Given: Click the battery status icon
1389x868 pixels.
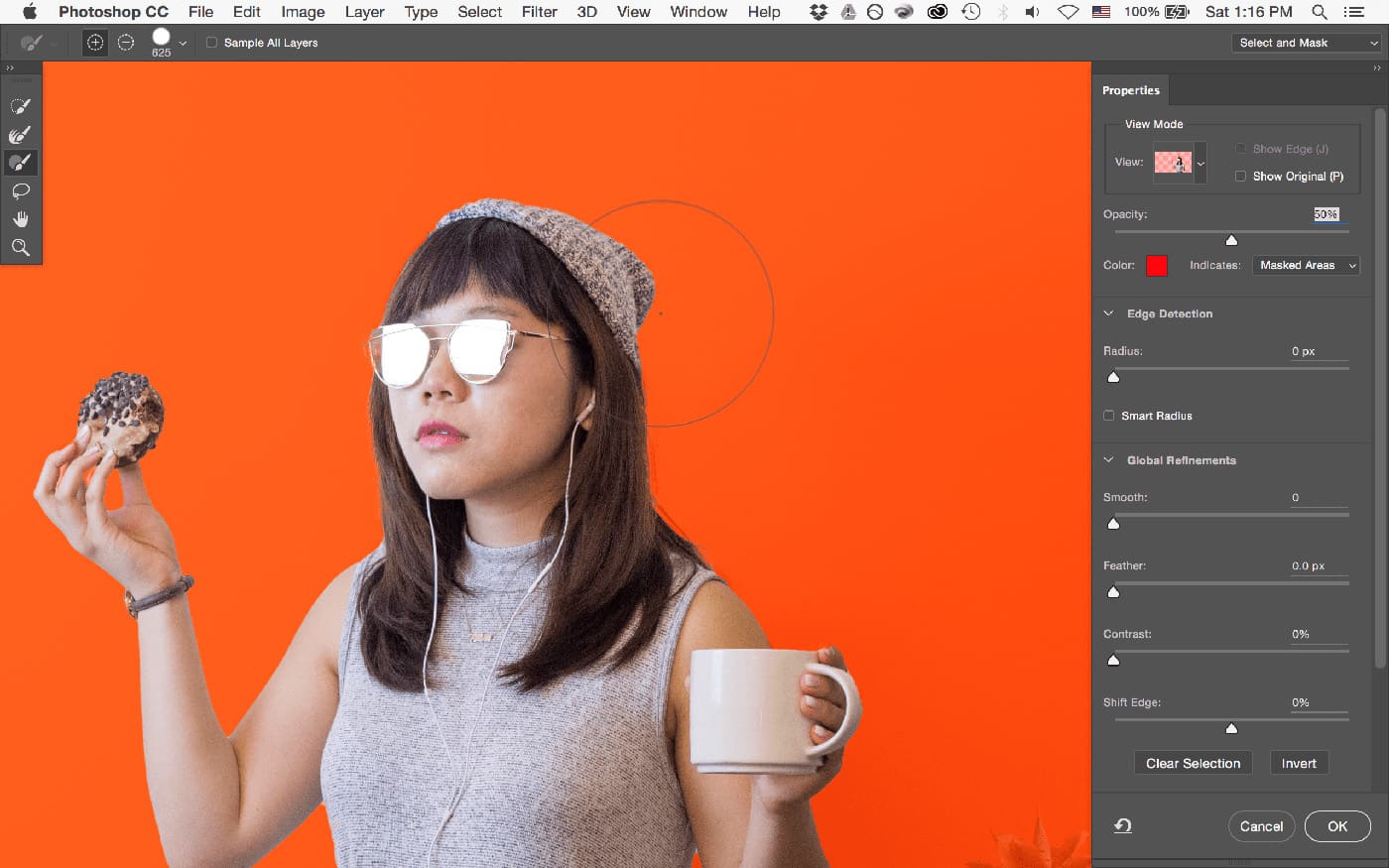Looking at the screenshot, I should coord(1178,12).
